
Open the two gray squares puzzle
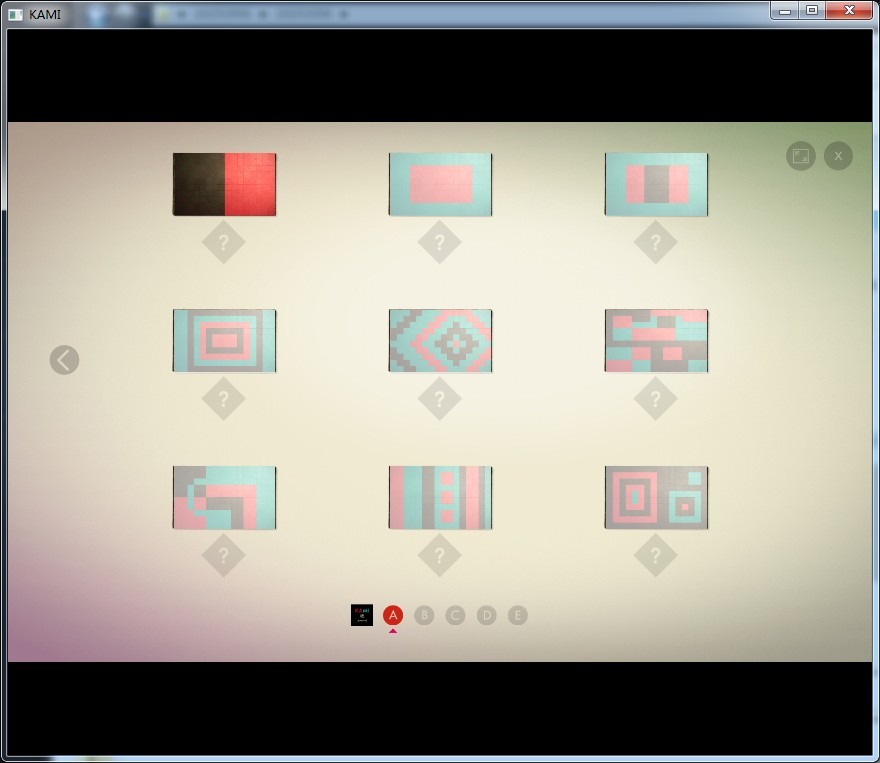(656, 497)
